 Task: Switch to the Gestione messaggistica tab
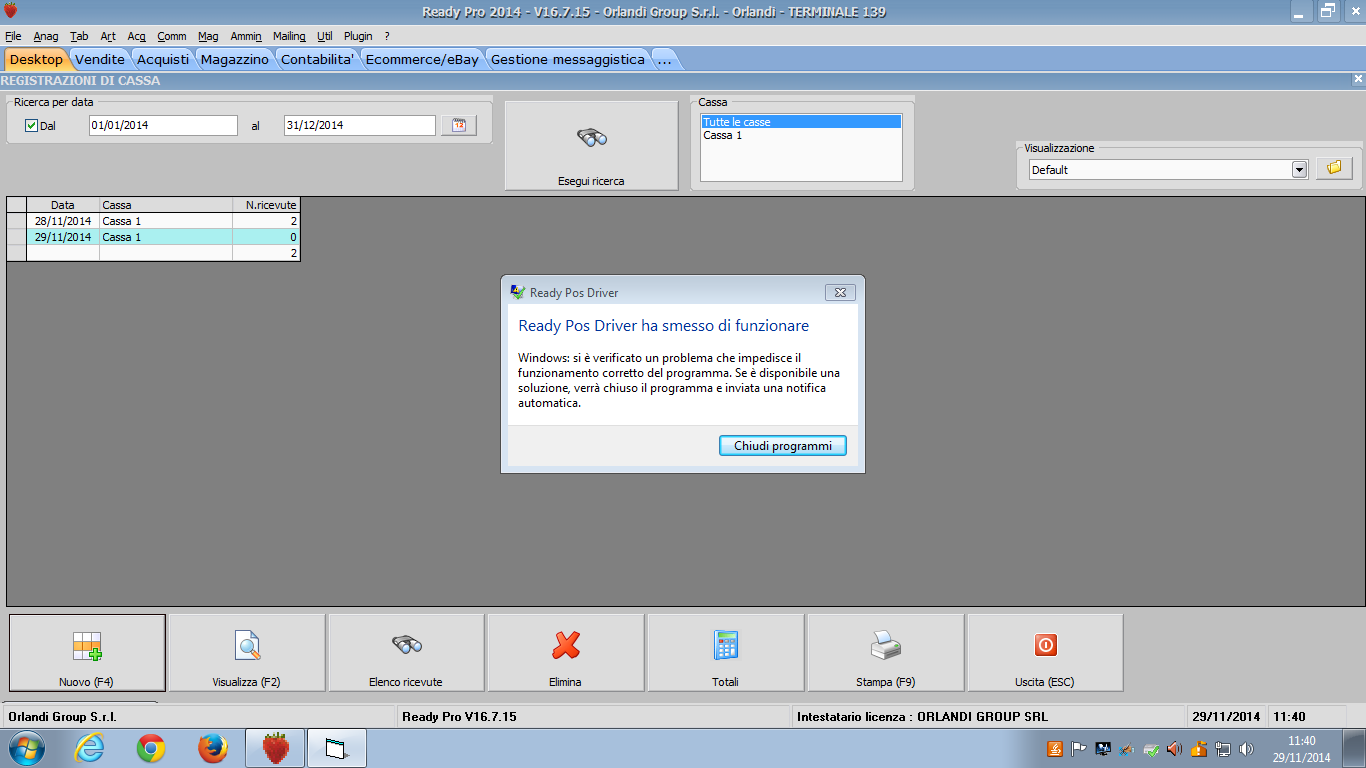[568, 59]
